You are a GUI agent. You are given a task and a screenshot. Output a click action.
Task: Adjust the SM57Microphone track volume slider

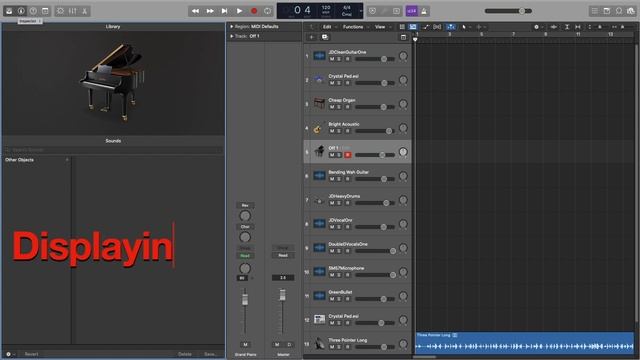coord(375,275)
